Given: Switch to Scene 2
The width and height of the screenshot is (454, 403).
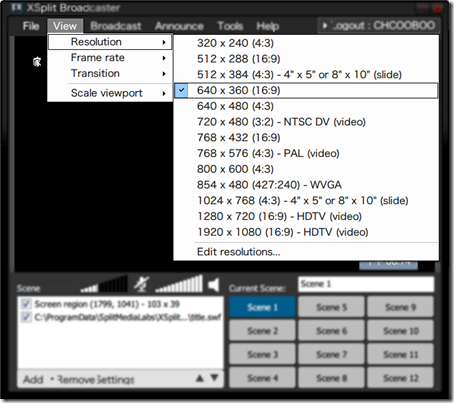Looking at the screenshot, I should [x=262, y=331].
